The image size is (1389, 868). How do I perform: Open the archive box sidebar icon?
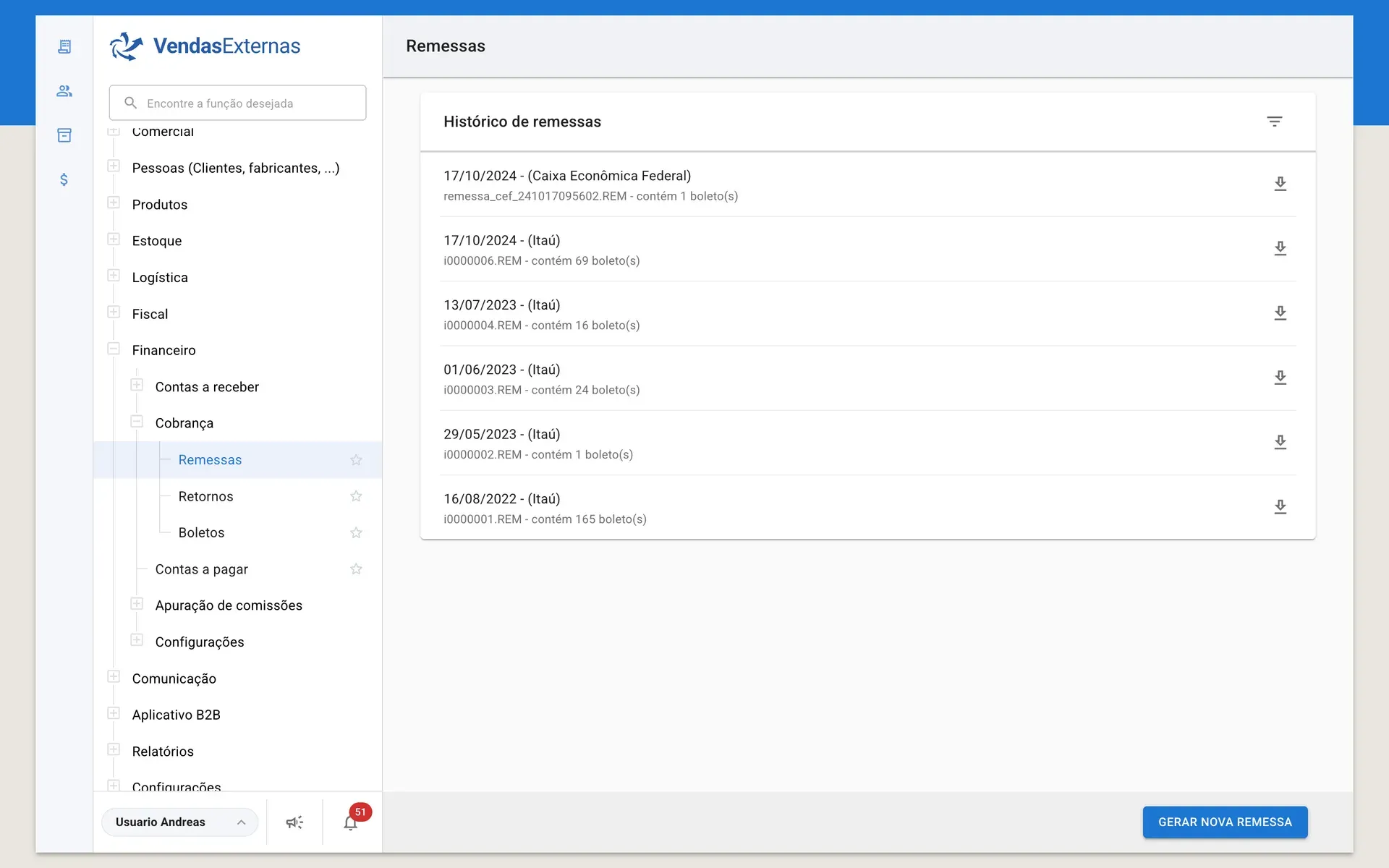click(x=64, y=135)
